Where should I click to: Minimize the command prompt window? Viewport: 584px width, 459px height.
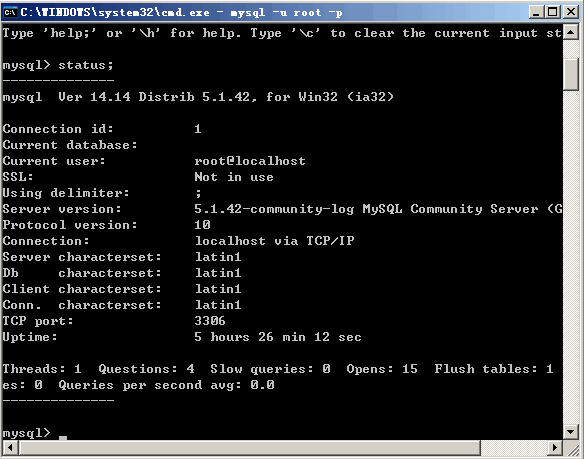tap(536, 12)
